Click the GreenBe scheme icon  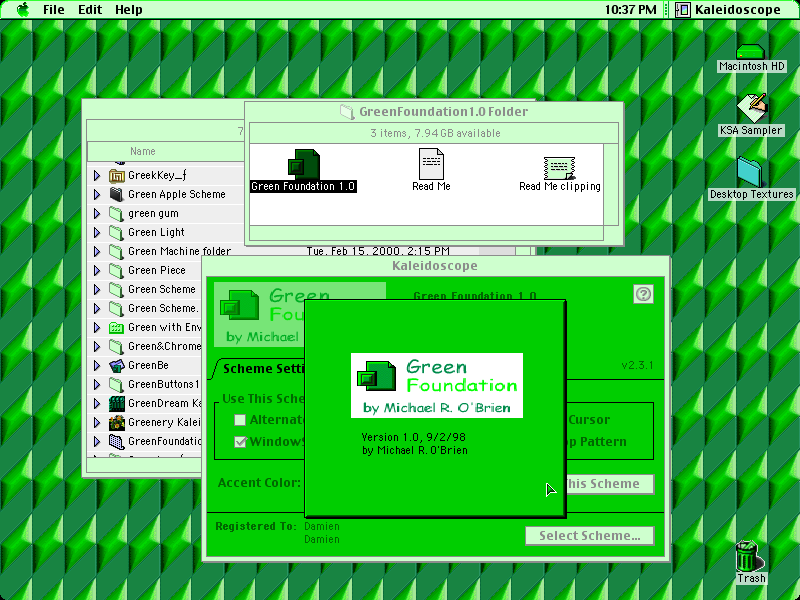tap(117, 365)
